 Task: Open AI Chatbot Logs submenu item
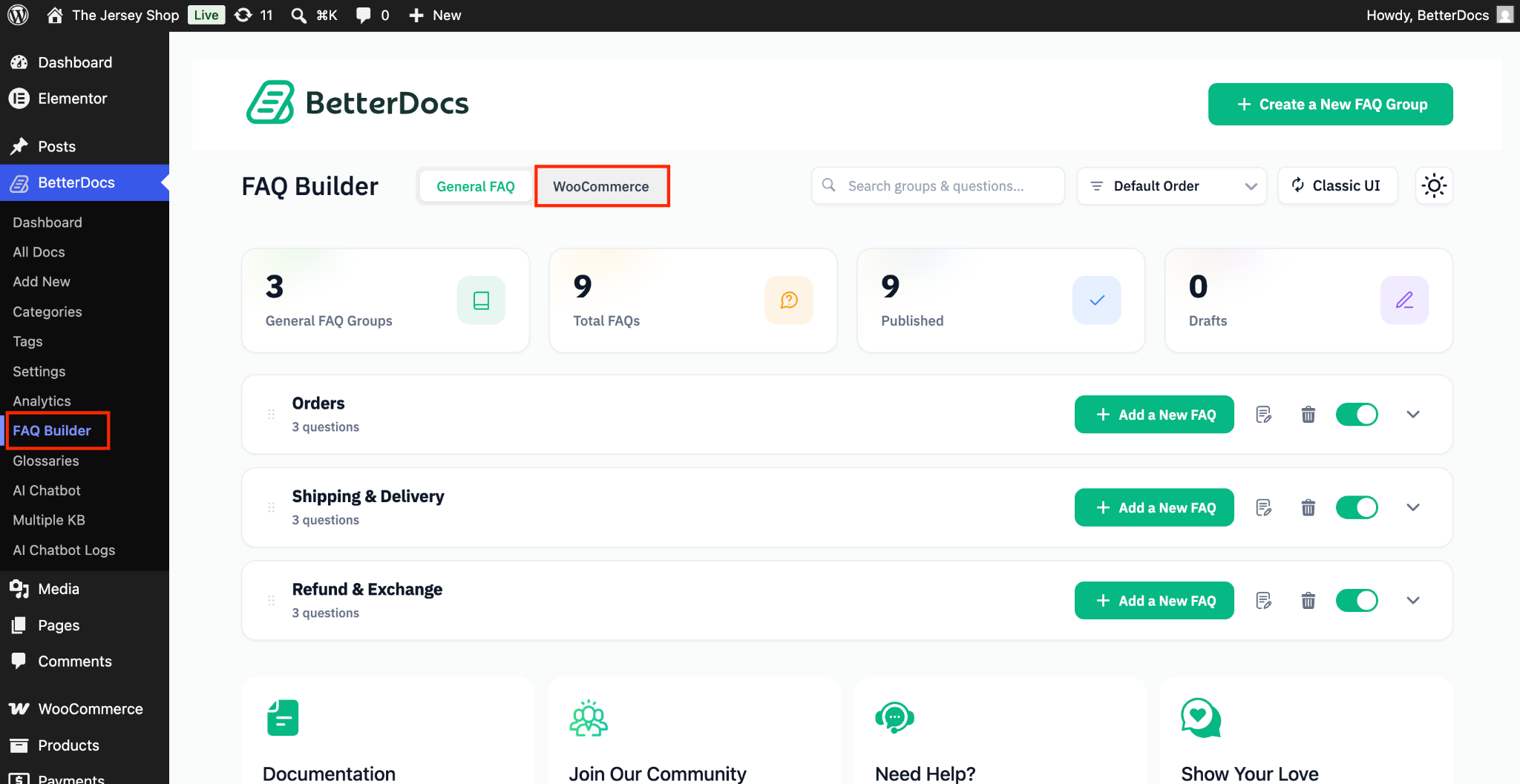coord(64,550)
